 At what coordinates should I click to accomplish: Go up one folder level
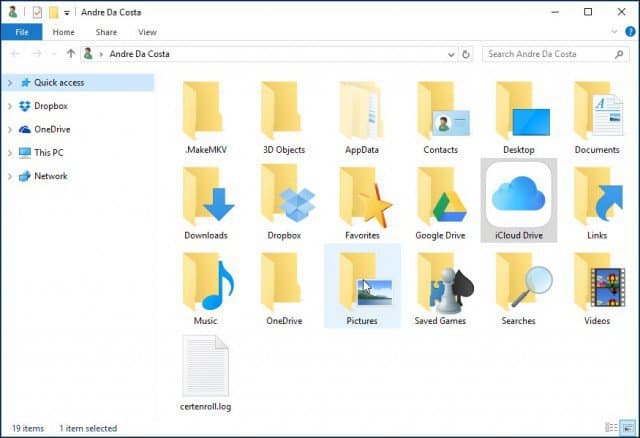[x=71, y=53]
